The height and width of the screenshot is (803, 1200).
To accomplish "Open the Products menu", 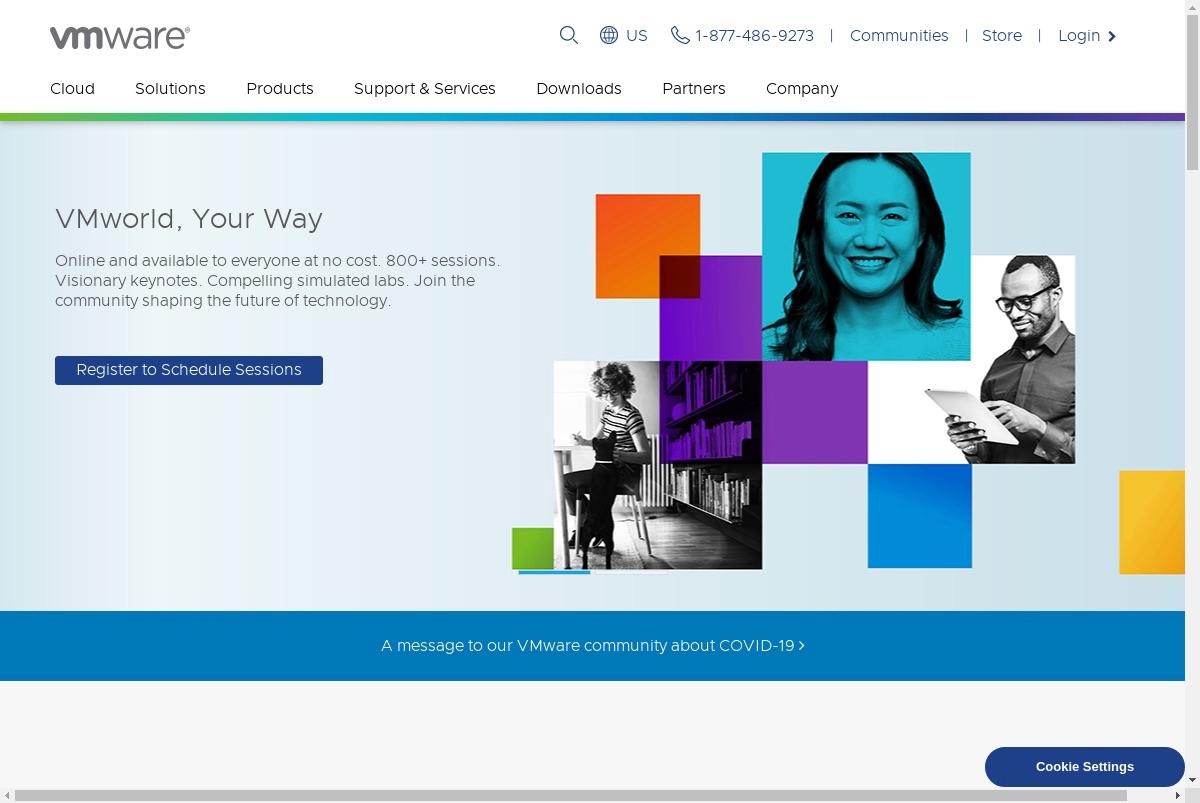I will click(x=280, y=88).
